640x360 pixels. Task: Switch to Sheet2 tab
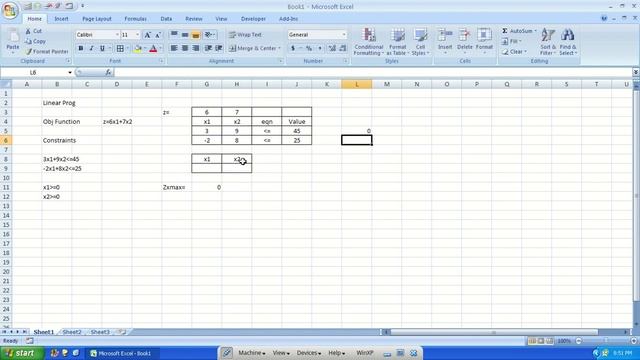[x=72, y=332]
